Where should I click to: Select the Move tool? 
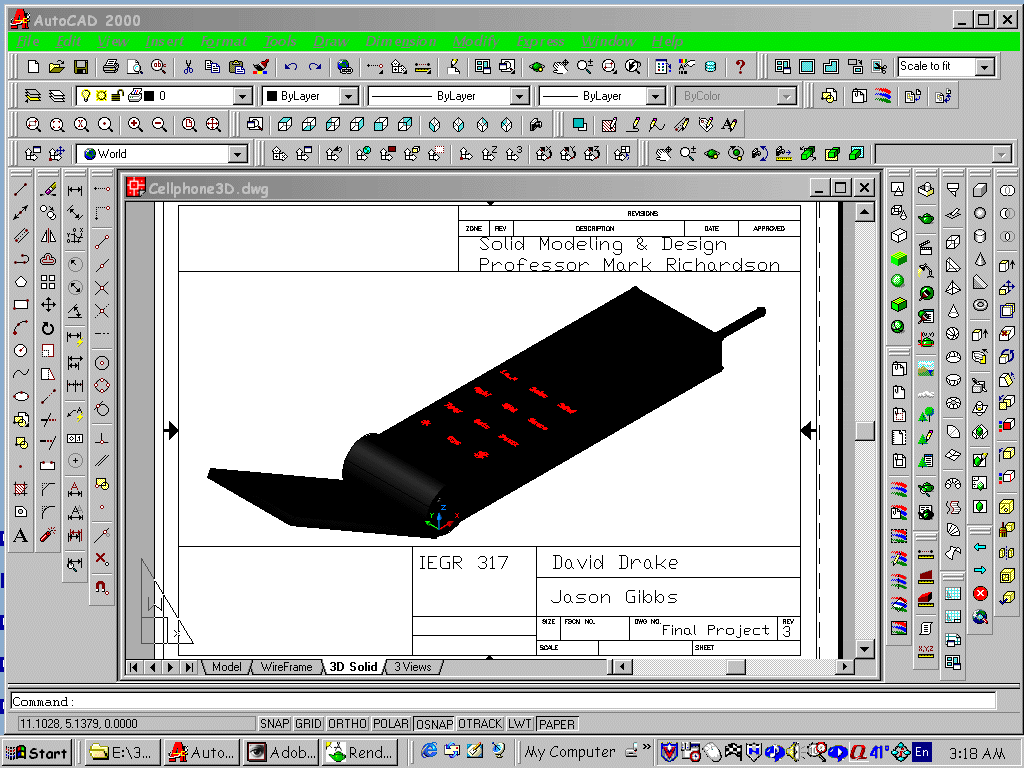pos(48,304)
